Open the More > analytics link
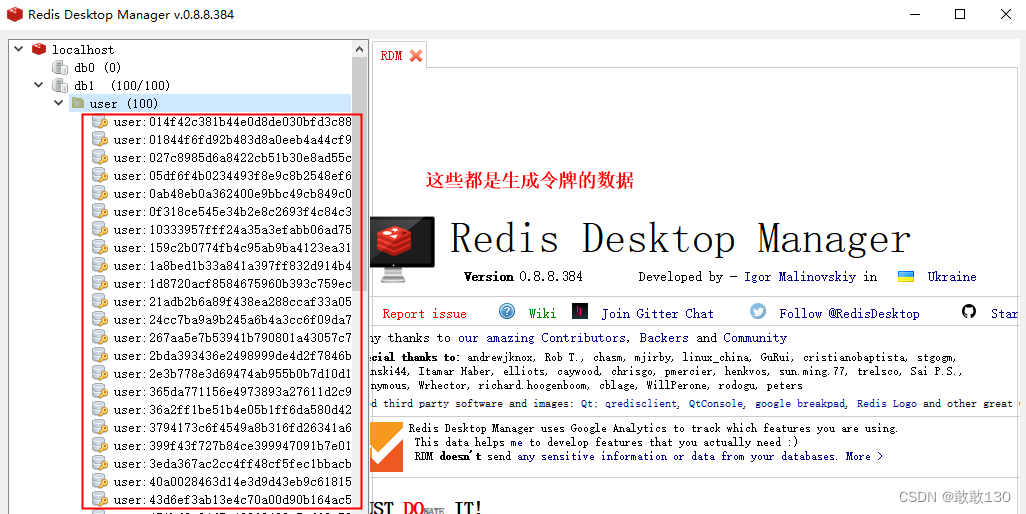1026x514 pixels. (x=864, y=456)
